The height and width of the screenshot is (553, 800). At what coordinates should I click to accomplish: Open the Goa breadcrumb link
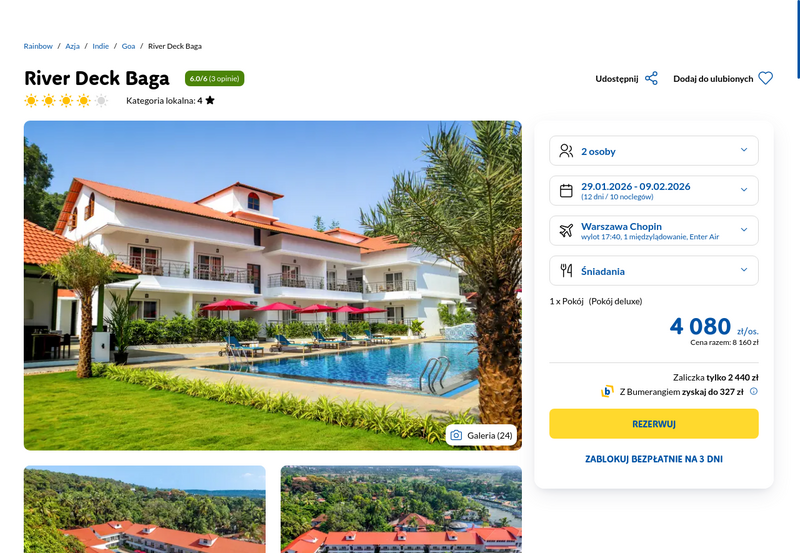128,46
